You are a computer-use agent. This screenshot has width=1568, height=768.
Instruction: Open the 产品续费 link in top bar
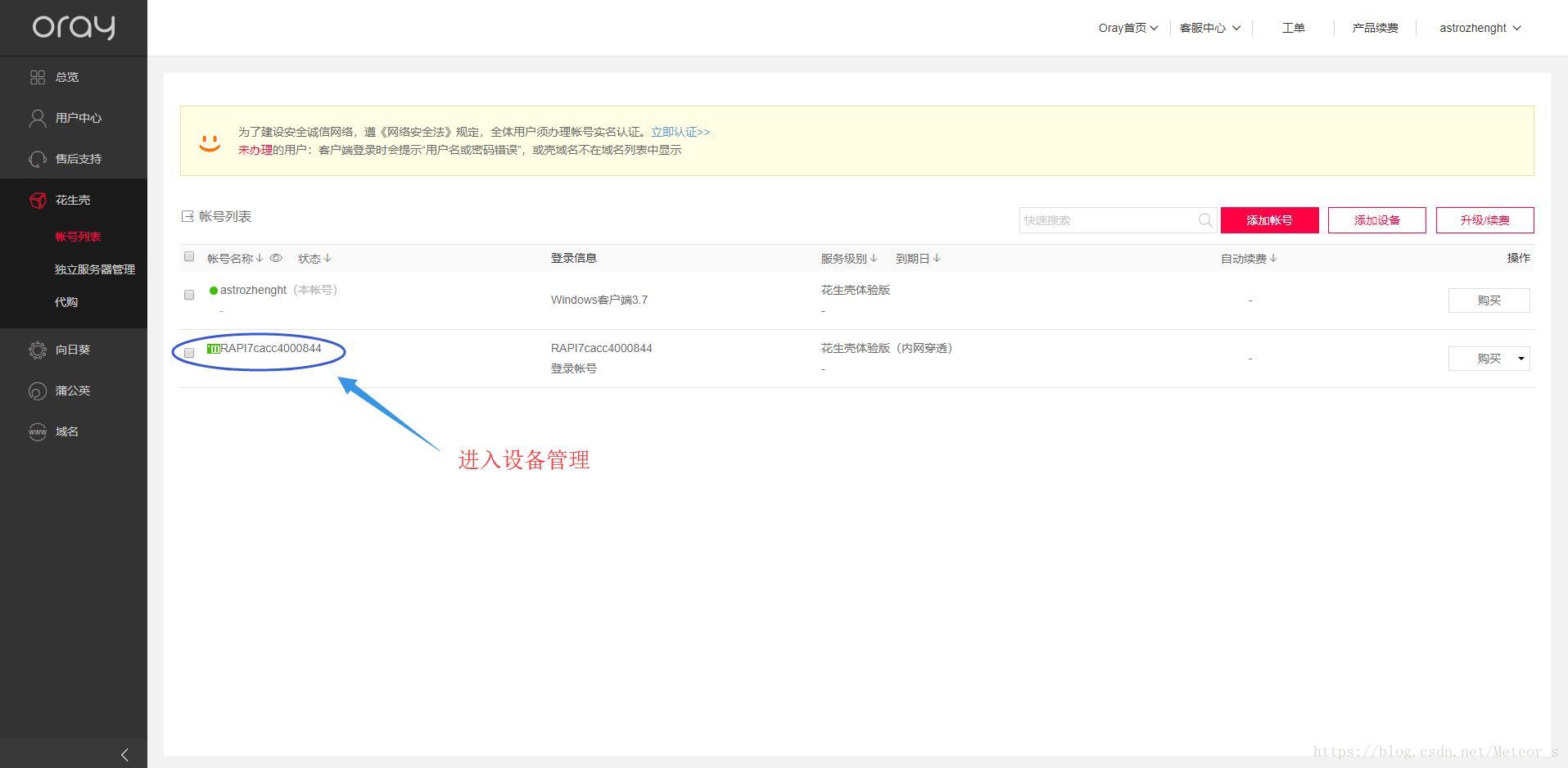coord(1375,28)
